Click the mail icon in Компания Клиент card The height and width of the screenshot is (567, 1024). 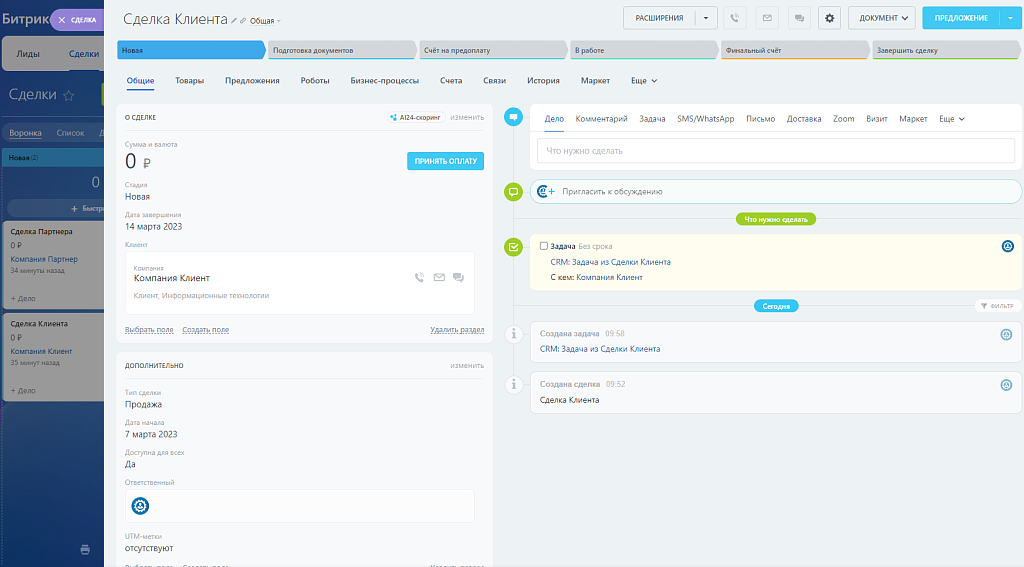pos(439,278)
